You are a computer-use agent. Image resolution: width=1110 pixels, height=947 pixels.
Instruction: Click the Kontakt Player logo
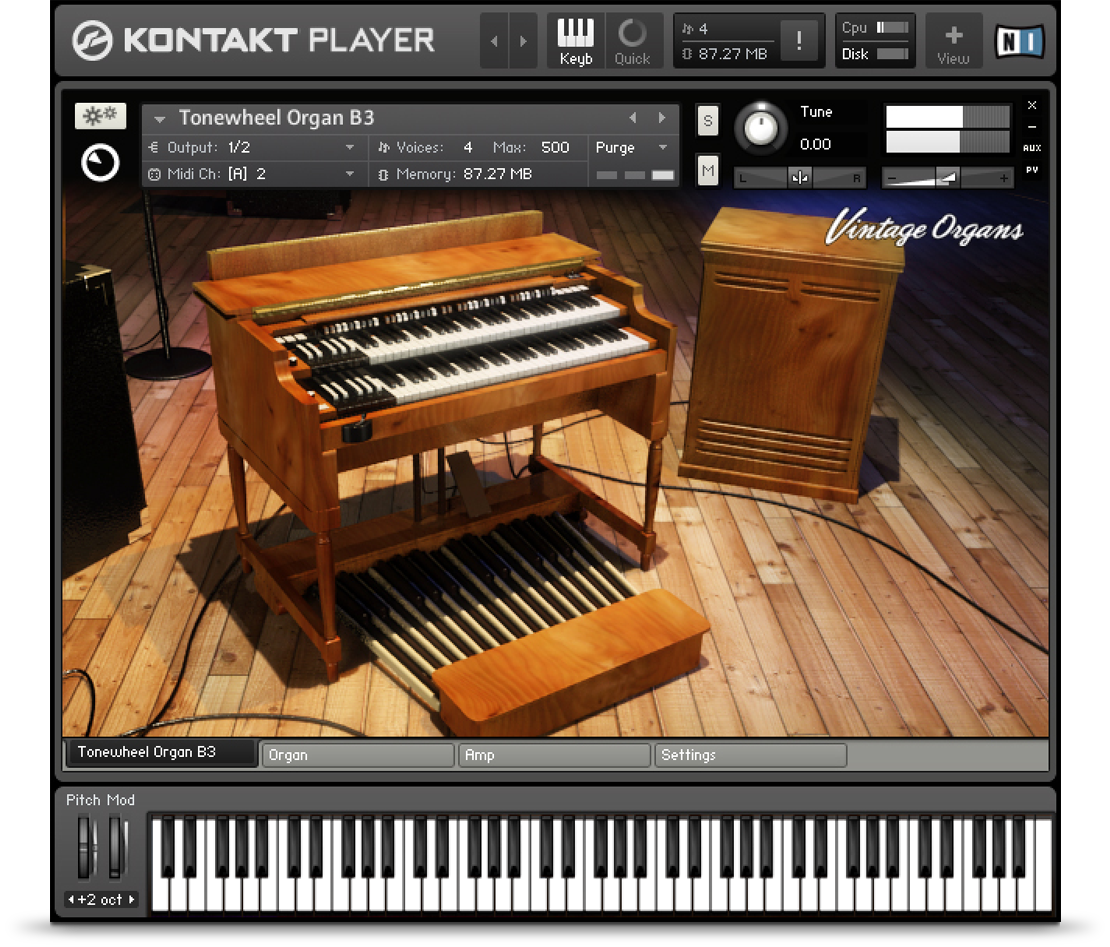pos(253,40)
